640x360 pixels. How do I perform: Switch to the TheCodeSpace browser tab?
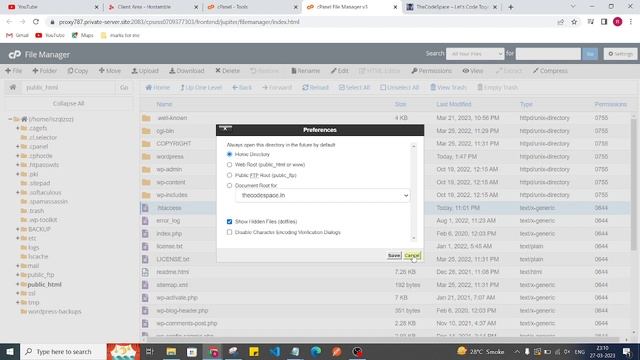[x=453, y=7]
